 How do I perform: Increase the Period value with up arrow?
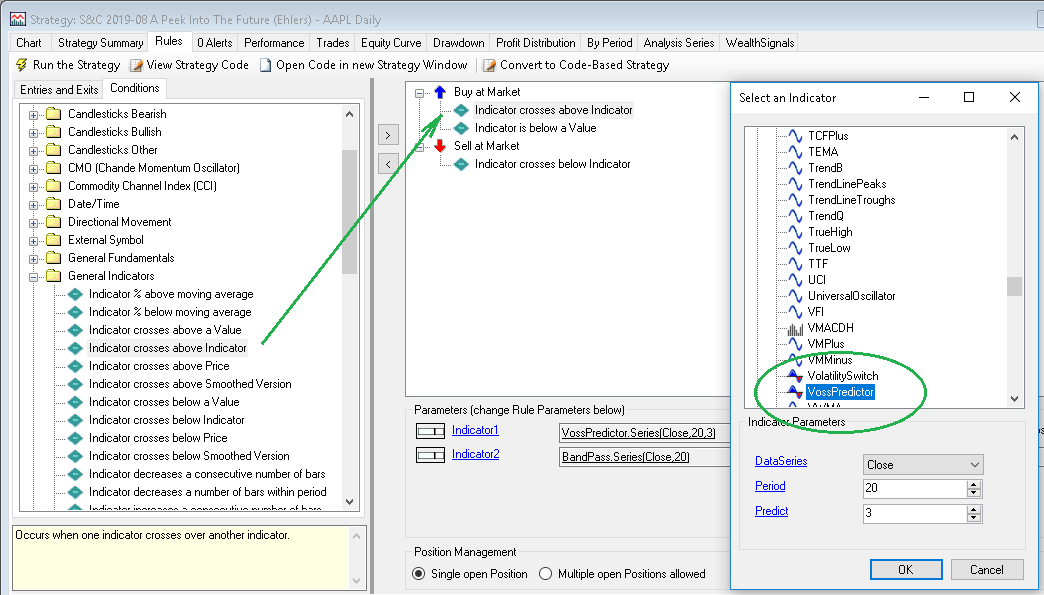point(975,484)
